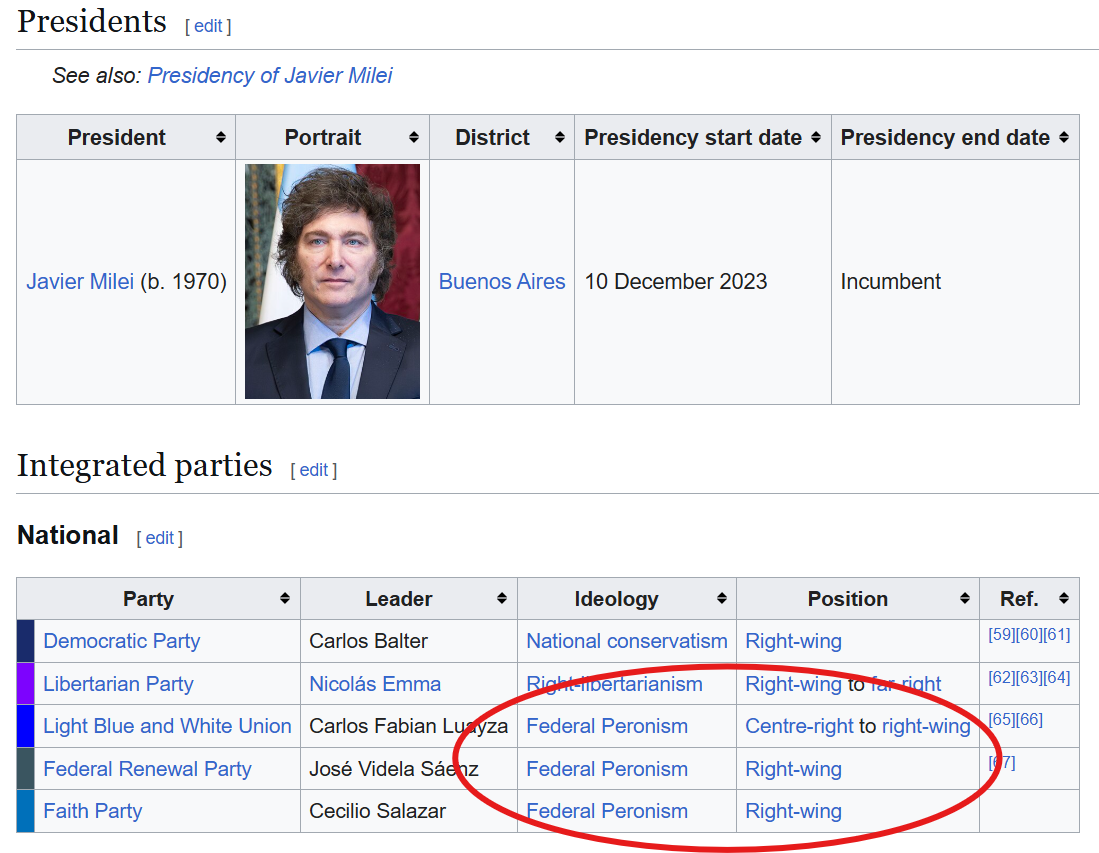
Task: Open Faith Party link
Action: [x=93, y=810]
